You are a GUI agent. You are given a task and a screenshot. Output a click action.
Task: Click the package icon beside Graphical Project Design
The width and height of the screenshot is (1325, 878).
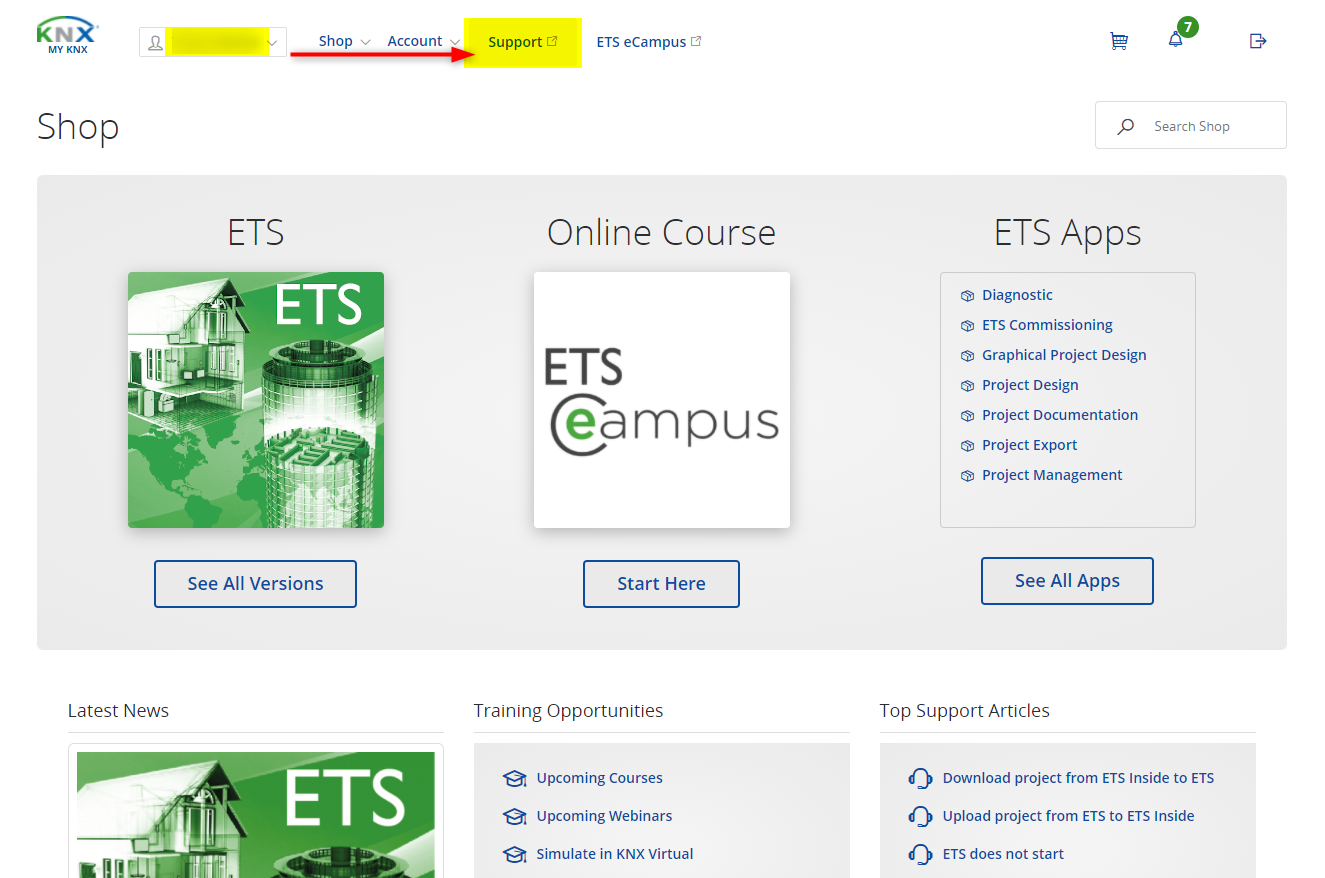967,355
